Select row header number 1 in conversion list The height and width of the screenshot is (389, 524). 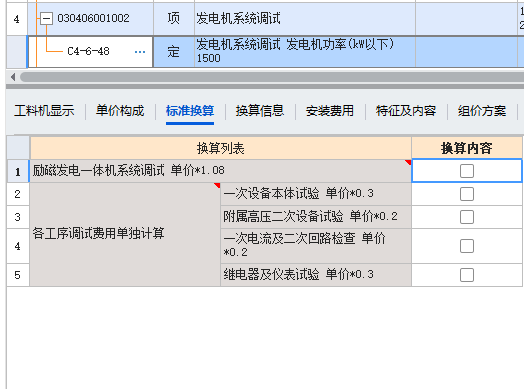(x=18, y=171)
